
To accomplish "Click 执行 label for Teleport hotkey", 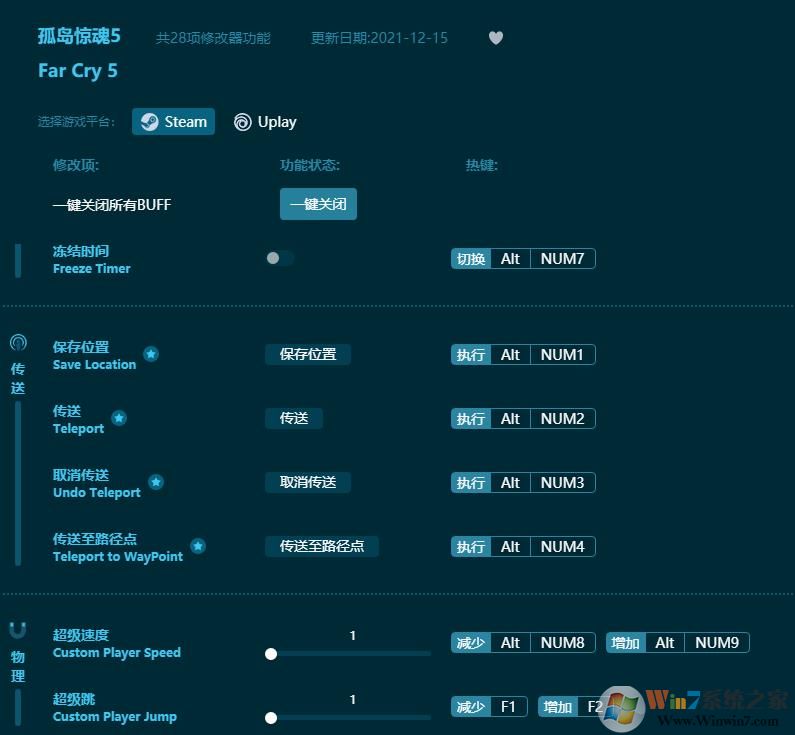I will [x=471, y=418].
